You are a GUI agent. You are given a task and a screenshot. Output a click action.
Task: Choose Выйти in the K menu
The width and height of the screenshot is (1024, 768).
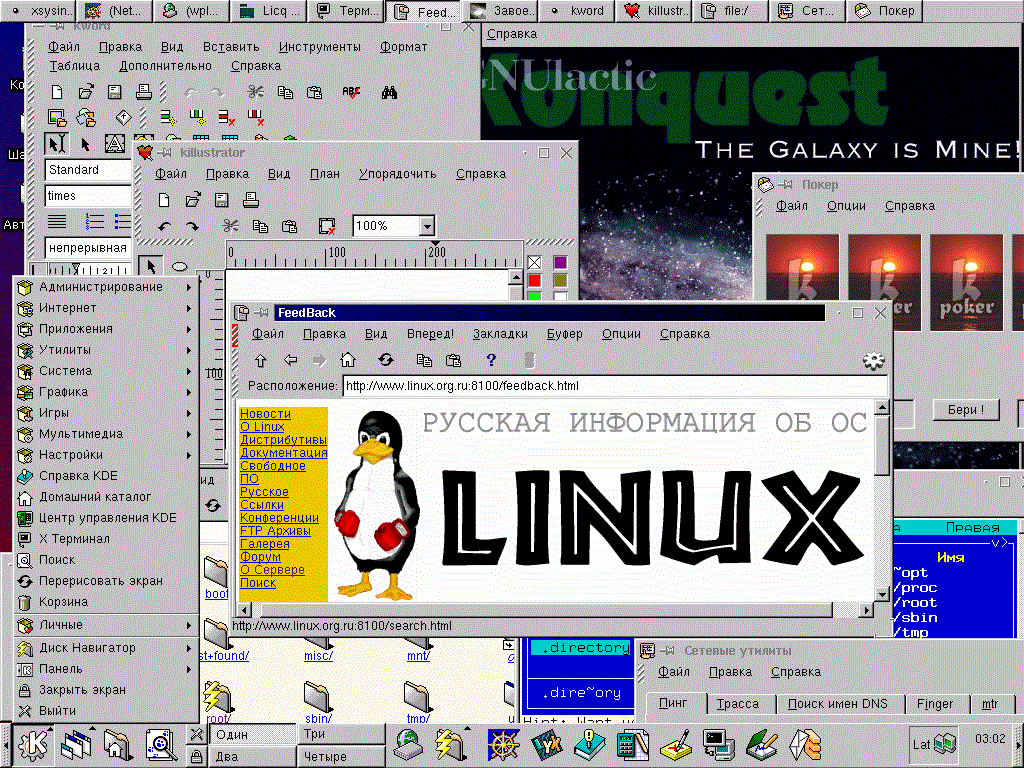(106, 711)
